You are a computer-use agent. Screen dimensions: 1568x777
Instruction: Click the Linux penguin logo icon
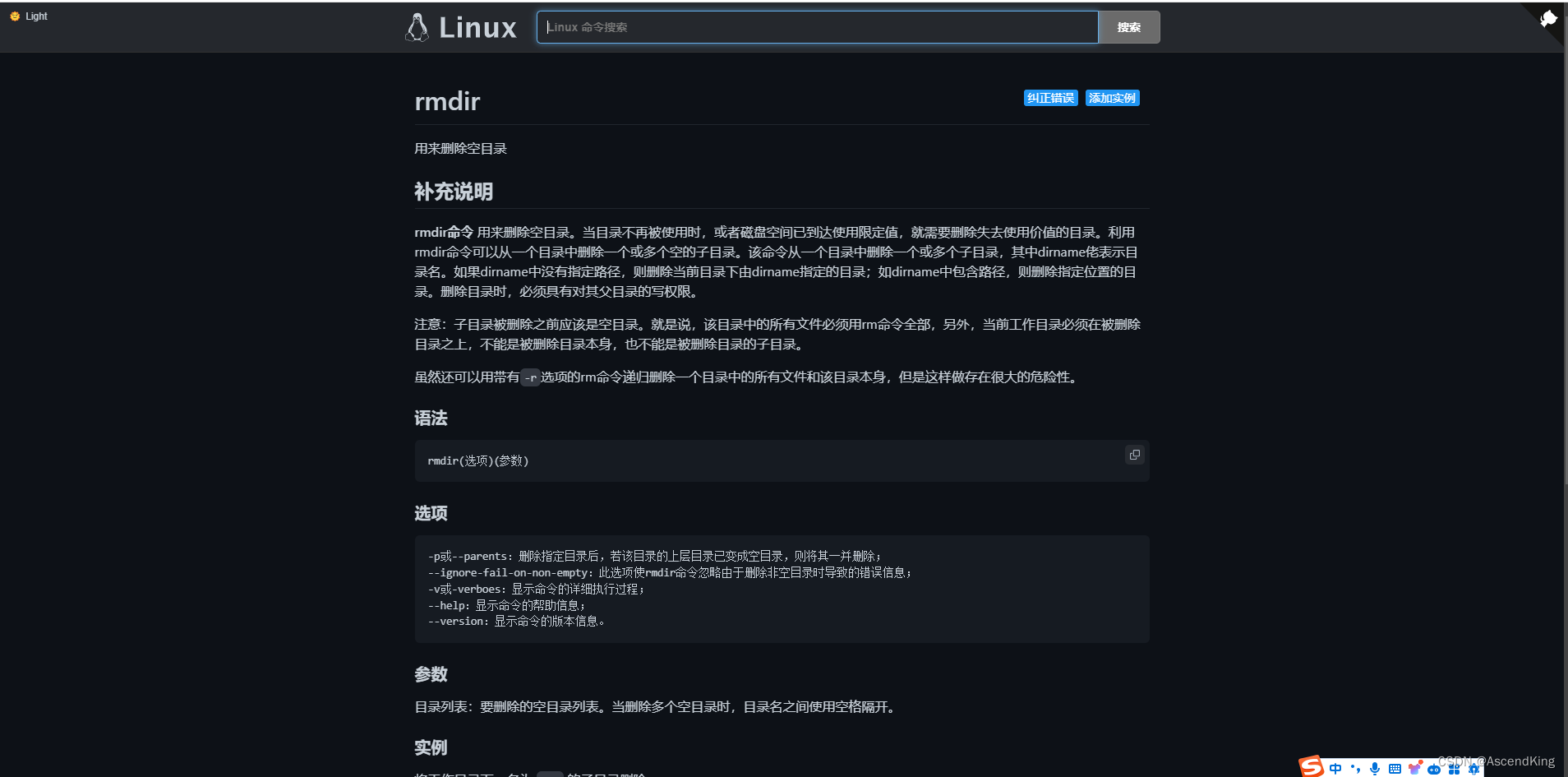pos(417,27)
